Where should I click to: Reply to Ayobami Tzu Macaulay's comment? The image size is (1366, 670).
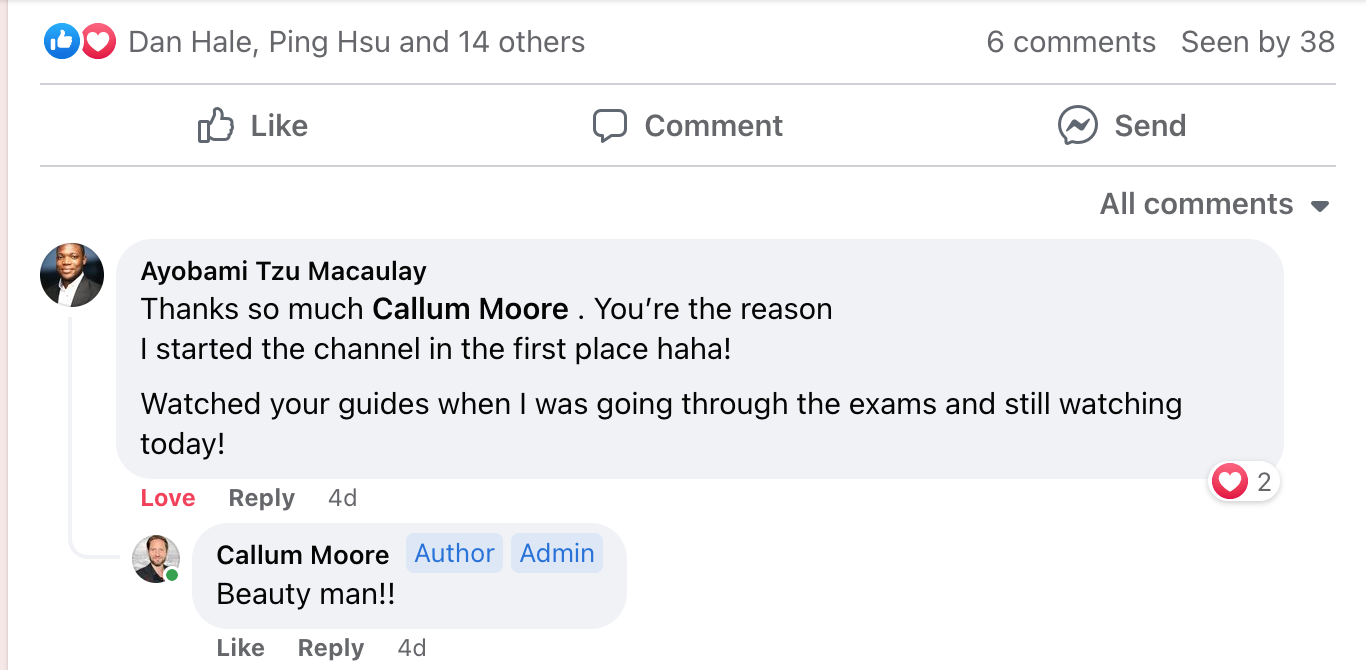point(261,498)
